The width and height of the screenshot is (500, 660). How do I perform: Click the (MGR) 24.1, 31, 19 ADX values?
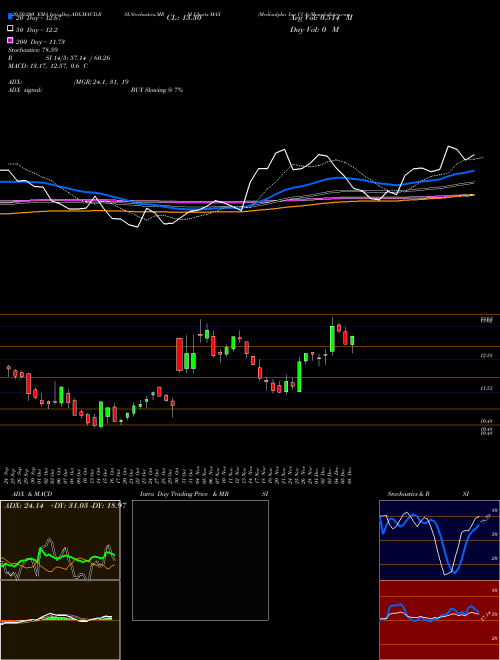(101, 82)
